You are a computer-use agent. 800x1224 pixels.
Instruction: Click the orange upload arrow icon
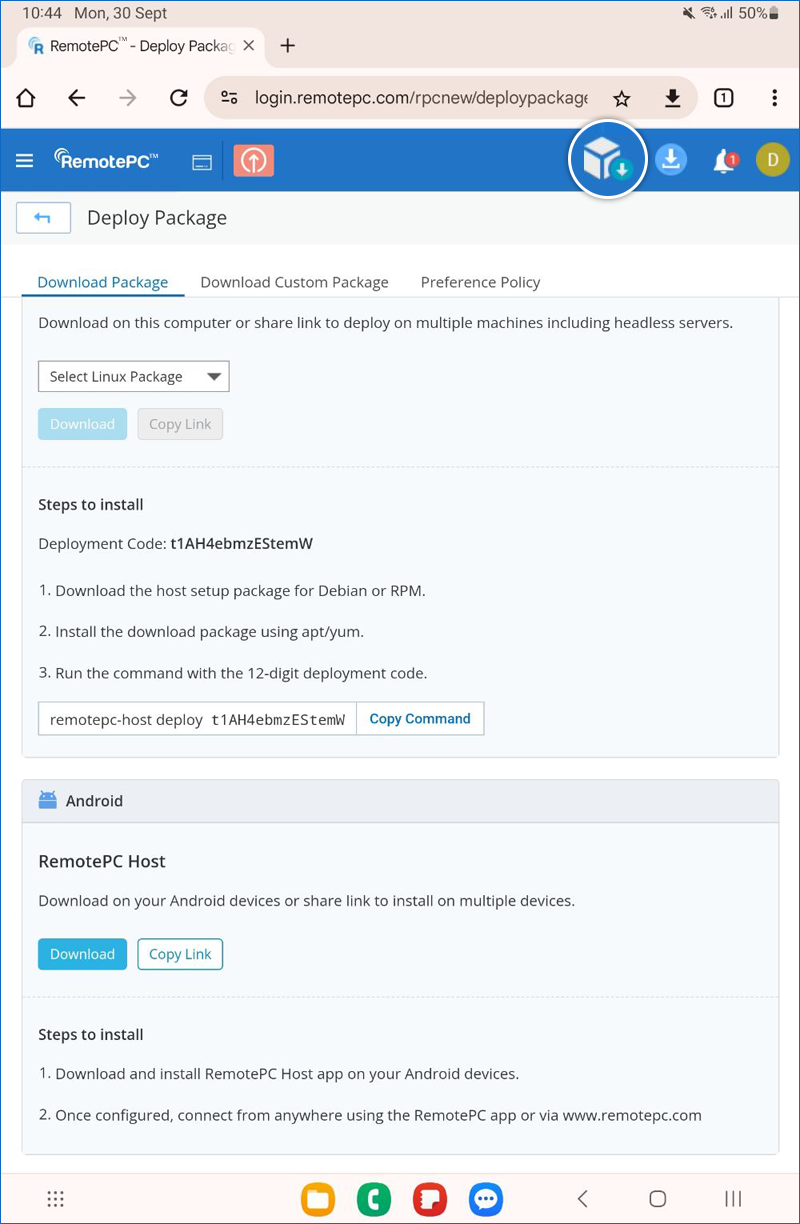(253, 160)
